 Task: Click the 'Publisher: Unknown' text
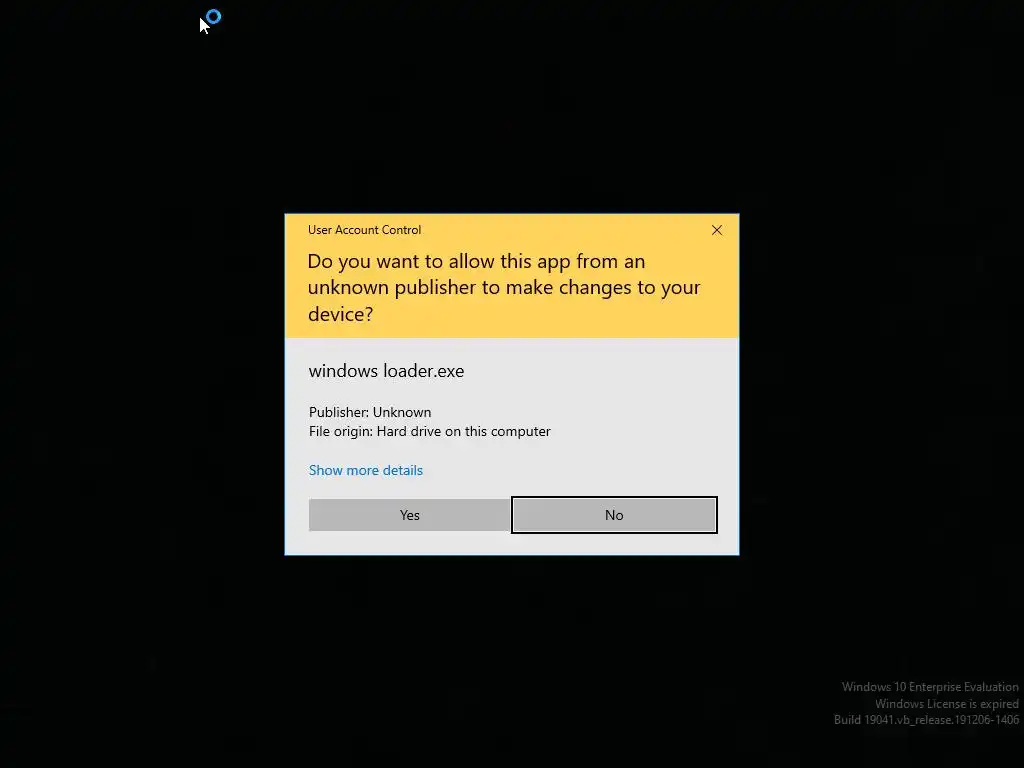370,412
